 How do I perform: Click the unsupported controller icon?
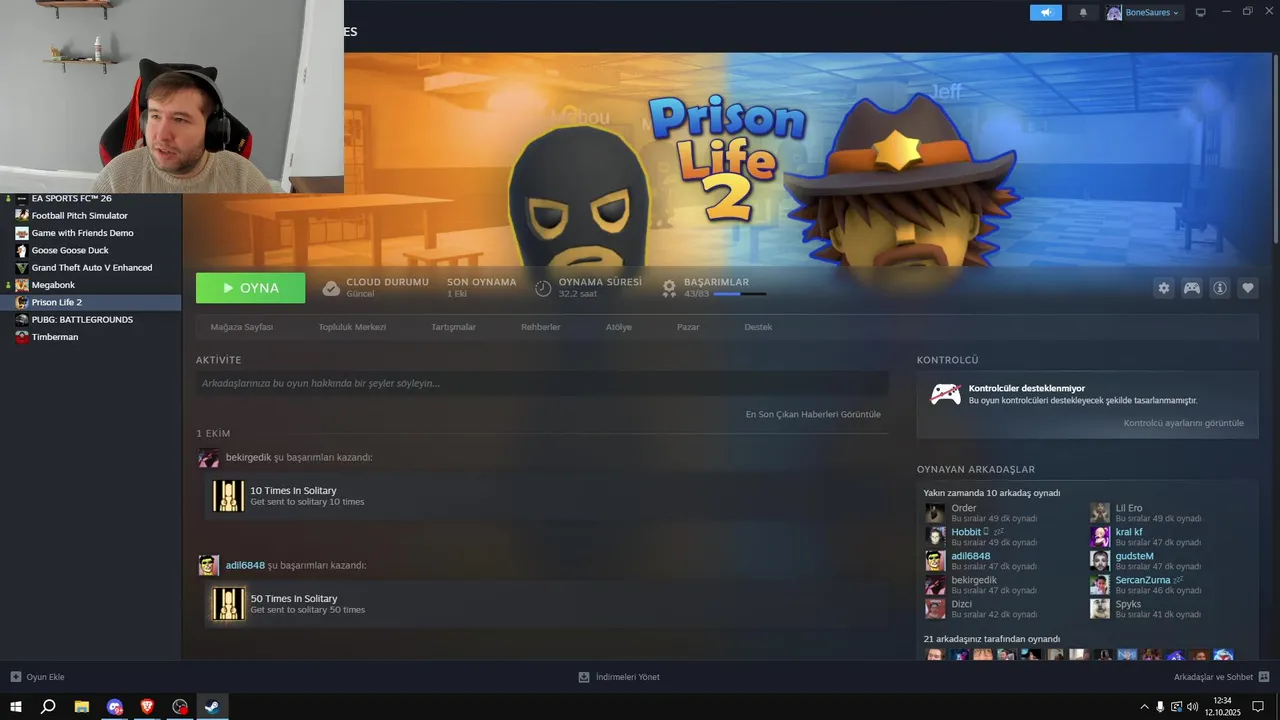[x=946, y=394]
